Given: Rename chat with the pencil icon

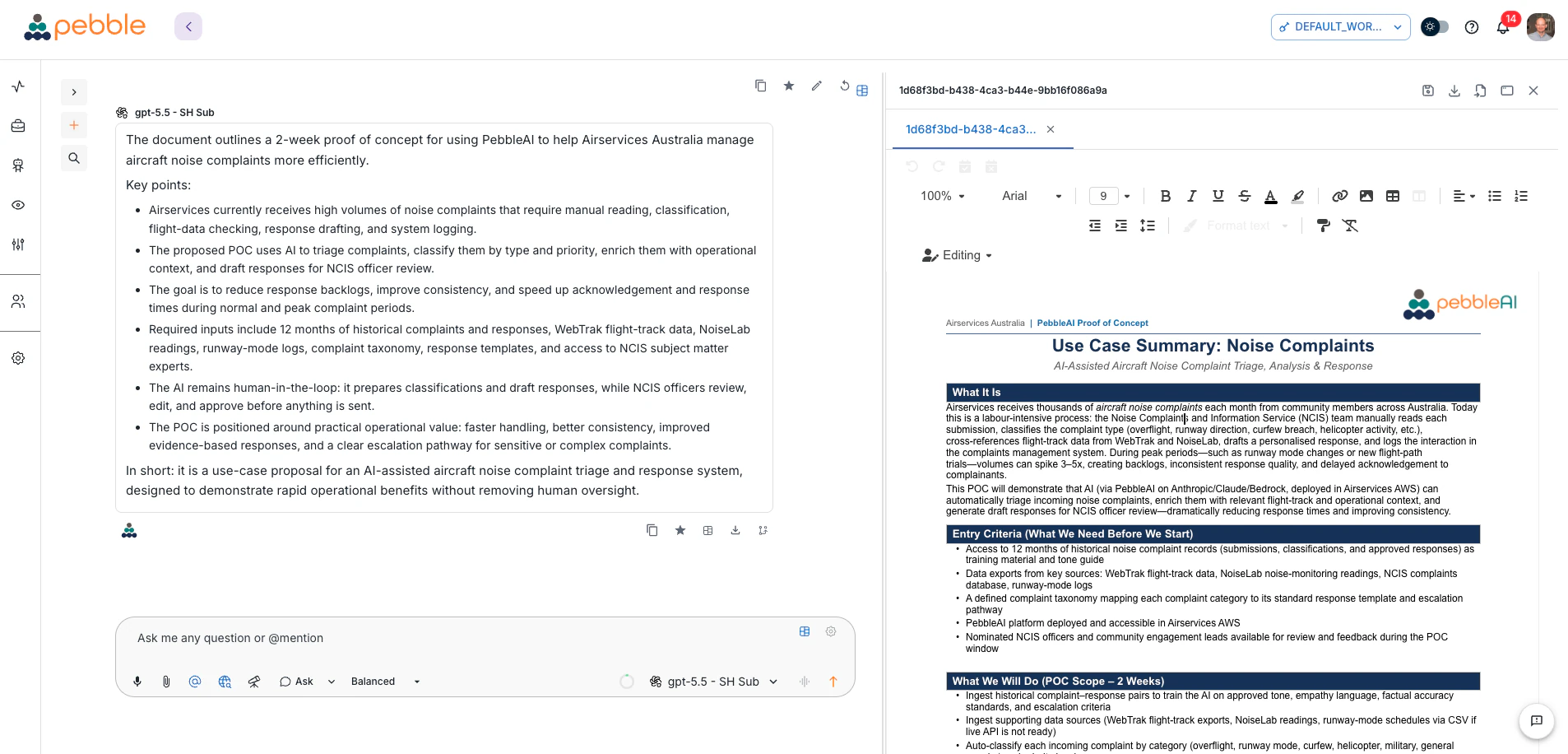Looking at the screenshot, I should (817, 86).
